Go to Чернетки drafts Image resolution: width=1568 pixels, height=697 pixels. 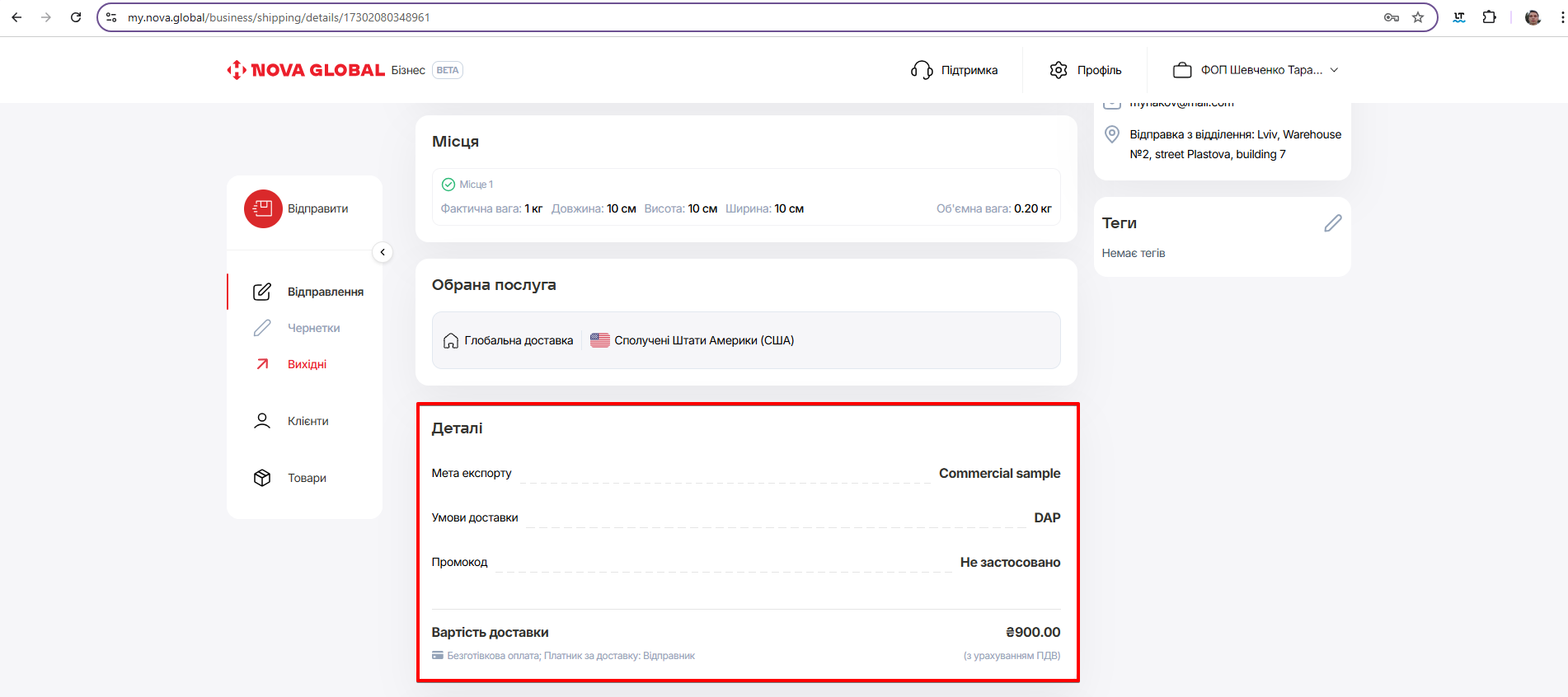313,328
